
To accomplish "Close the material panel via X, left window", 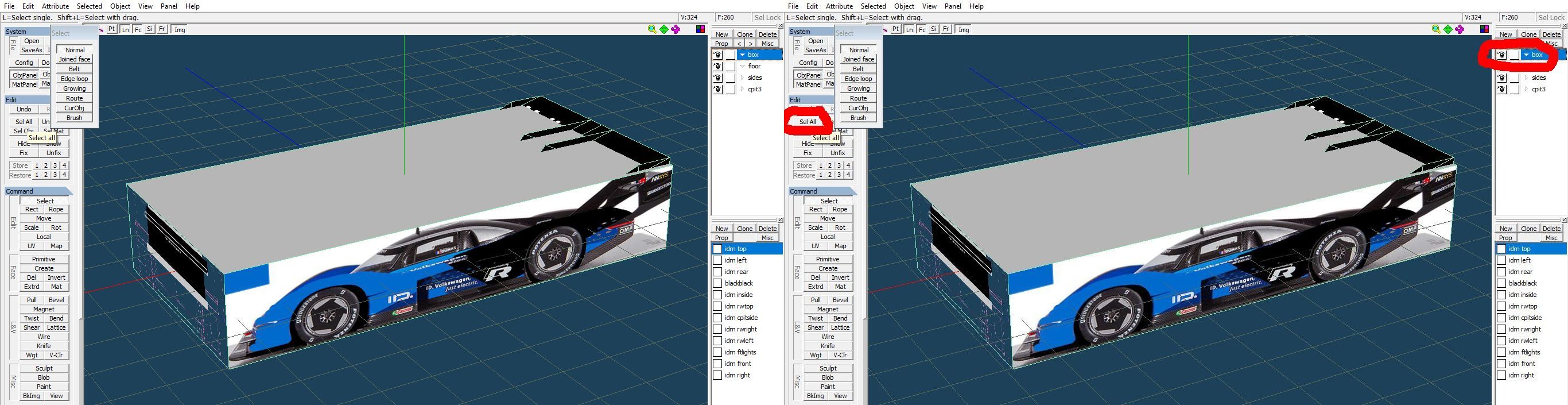I will click(x=781, y=220).
